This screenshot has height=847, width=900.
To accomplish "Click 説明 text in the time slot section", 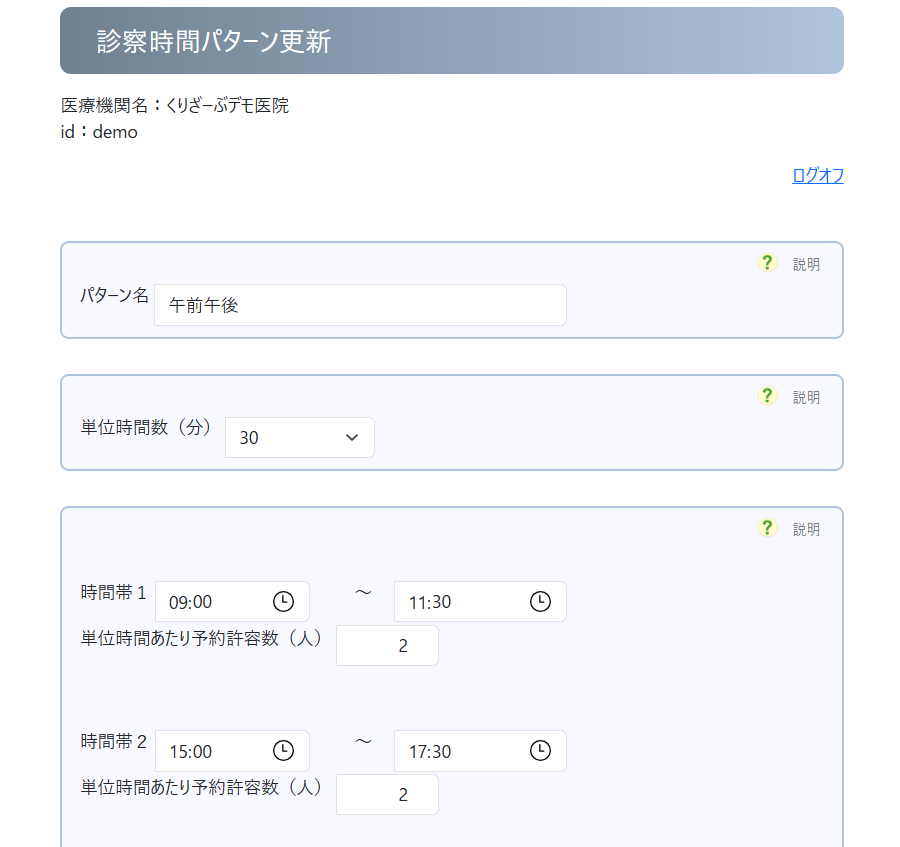I will (806, 530).
